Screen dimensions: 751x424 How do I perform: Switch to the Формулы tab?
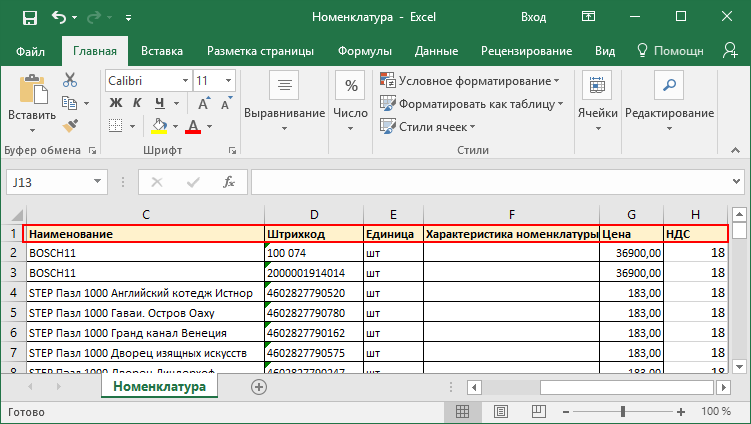coord(364,51)
